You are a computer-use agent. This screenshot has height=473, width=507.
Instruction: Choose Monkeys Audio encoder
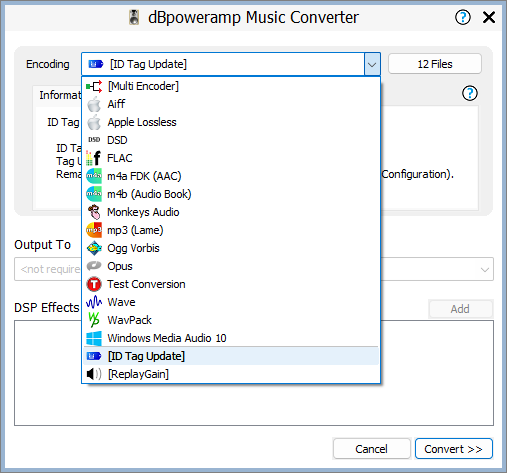point(231,212)
